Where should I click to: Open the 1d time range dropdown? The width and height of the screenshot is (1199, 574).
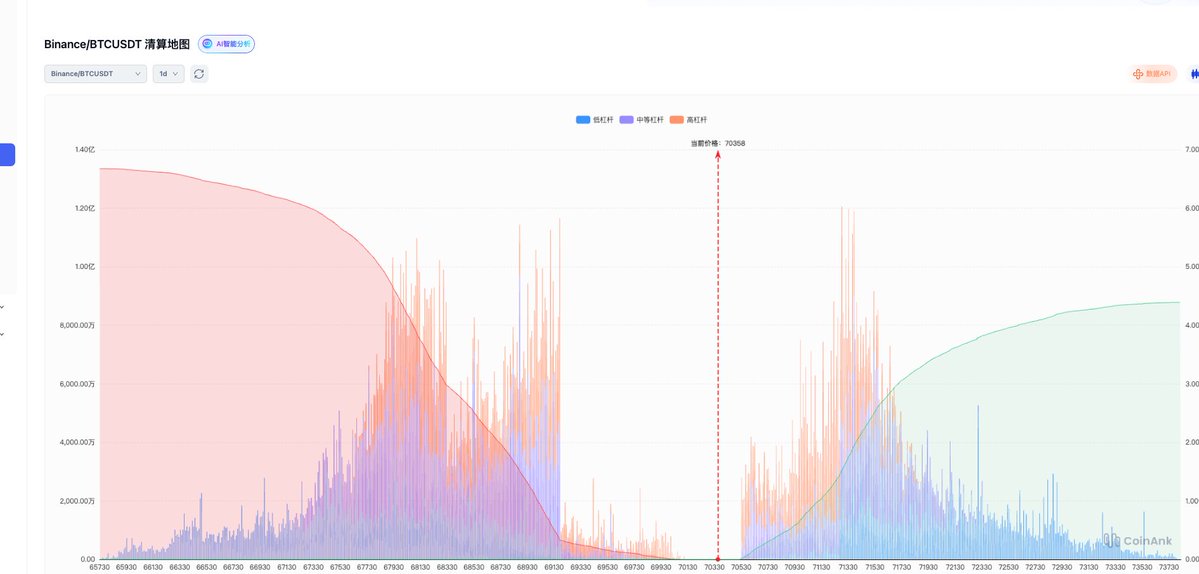168,73
